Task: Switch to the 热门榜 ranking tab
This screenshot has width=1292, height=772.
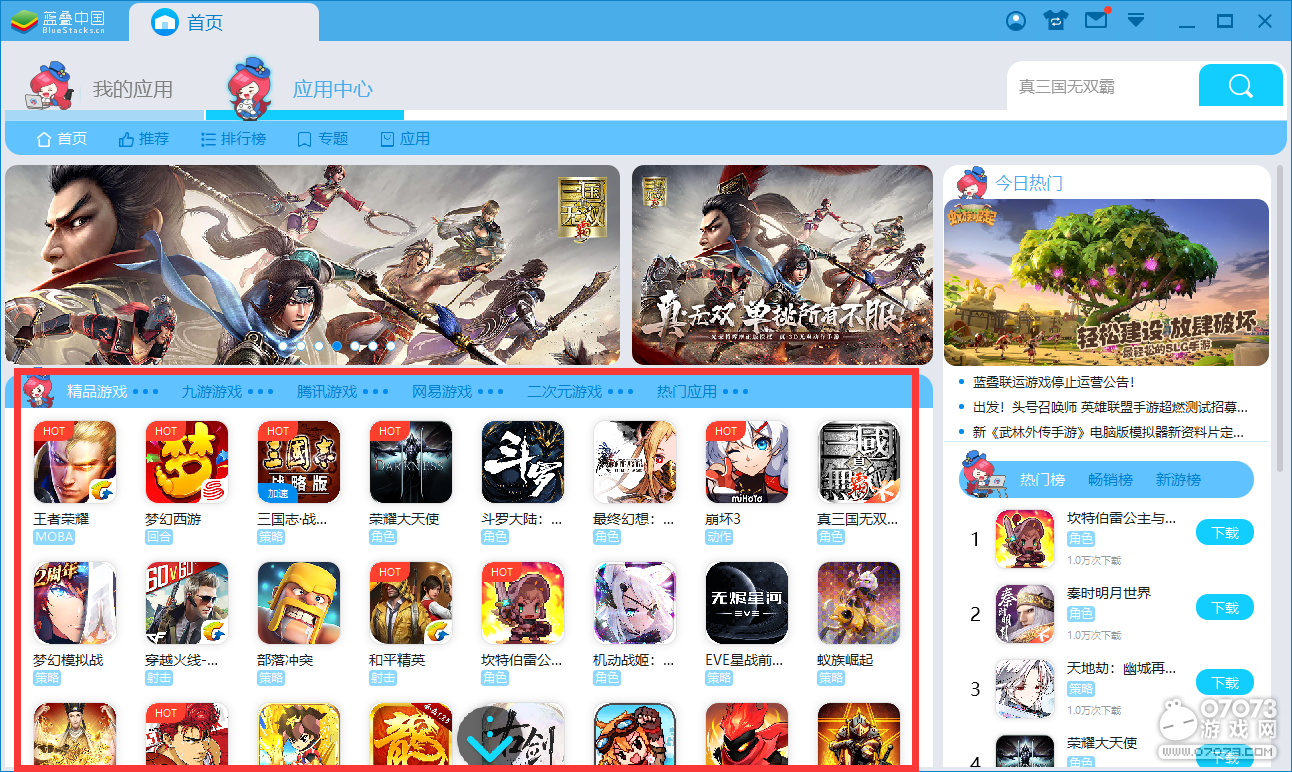Action: coord(1041,480)
